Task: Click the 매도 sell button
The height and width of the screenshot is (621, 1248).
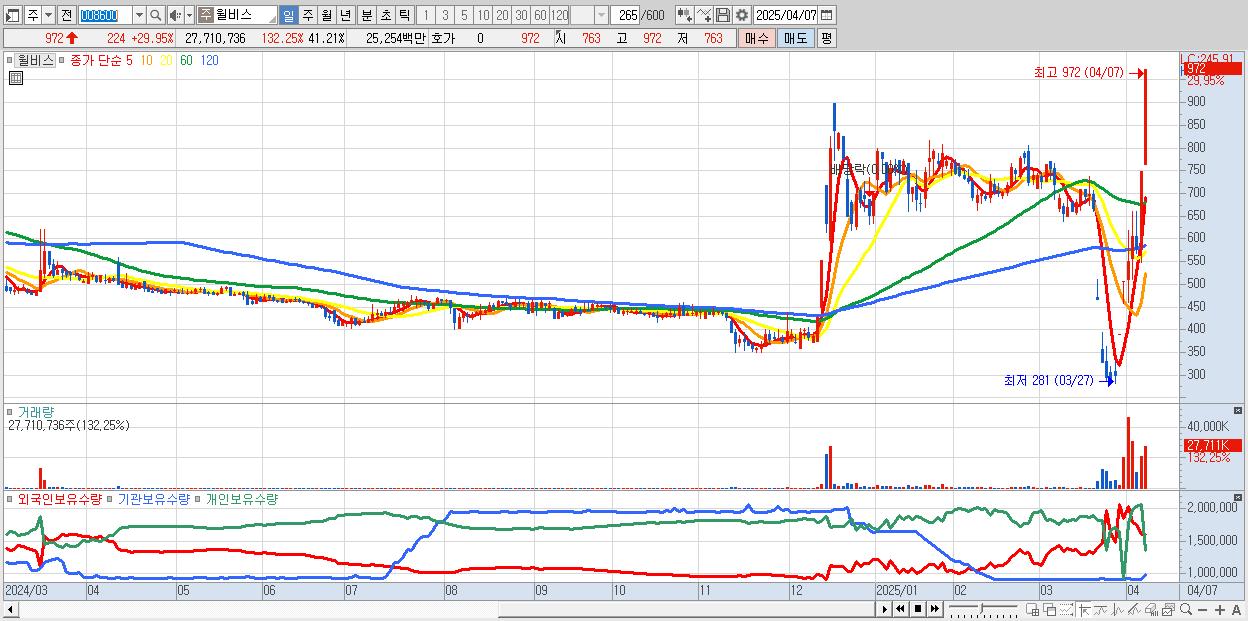Action: (795, 38)
